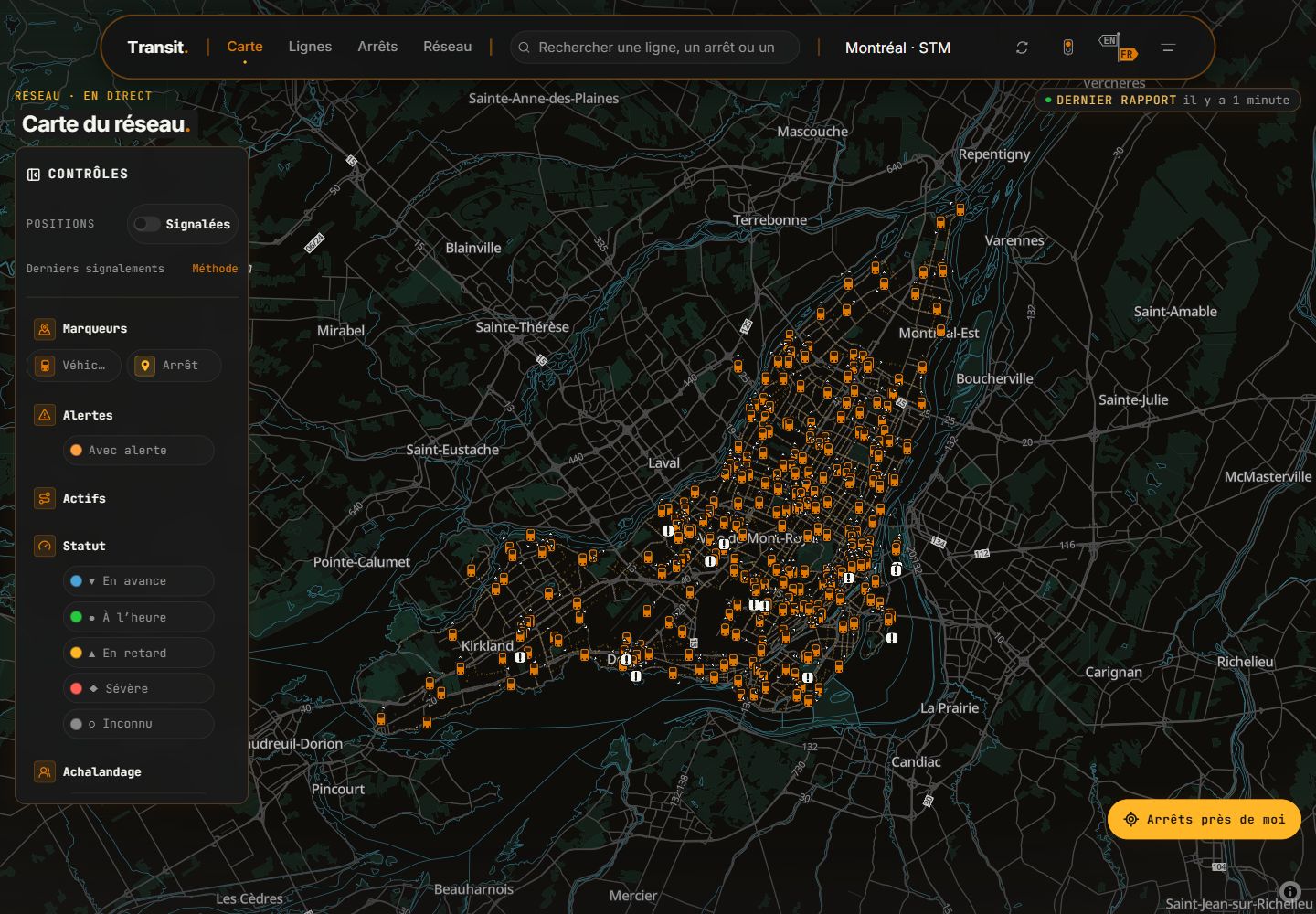The image size is (1316, 914).
Task: Click the Terrebonne label on the map
Action: click(769, 220)
